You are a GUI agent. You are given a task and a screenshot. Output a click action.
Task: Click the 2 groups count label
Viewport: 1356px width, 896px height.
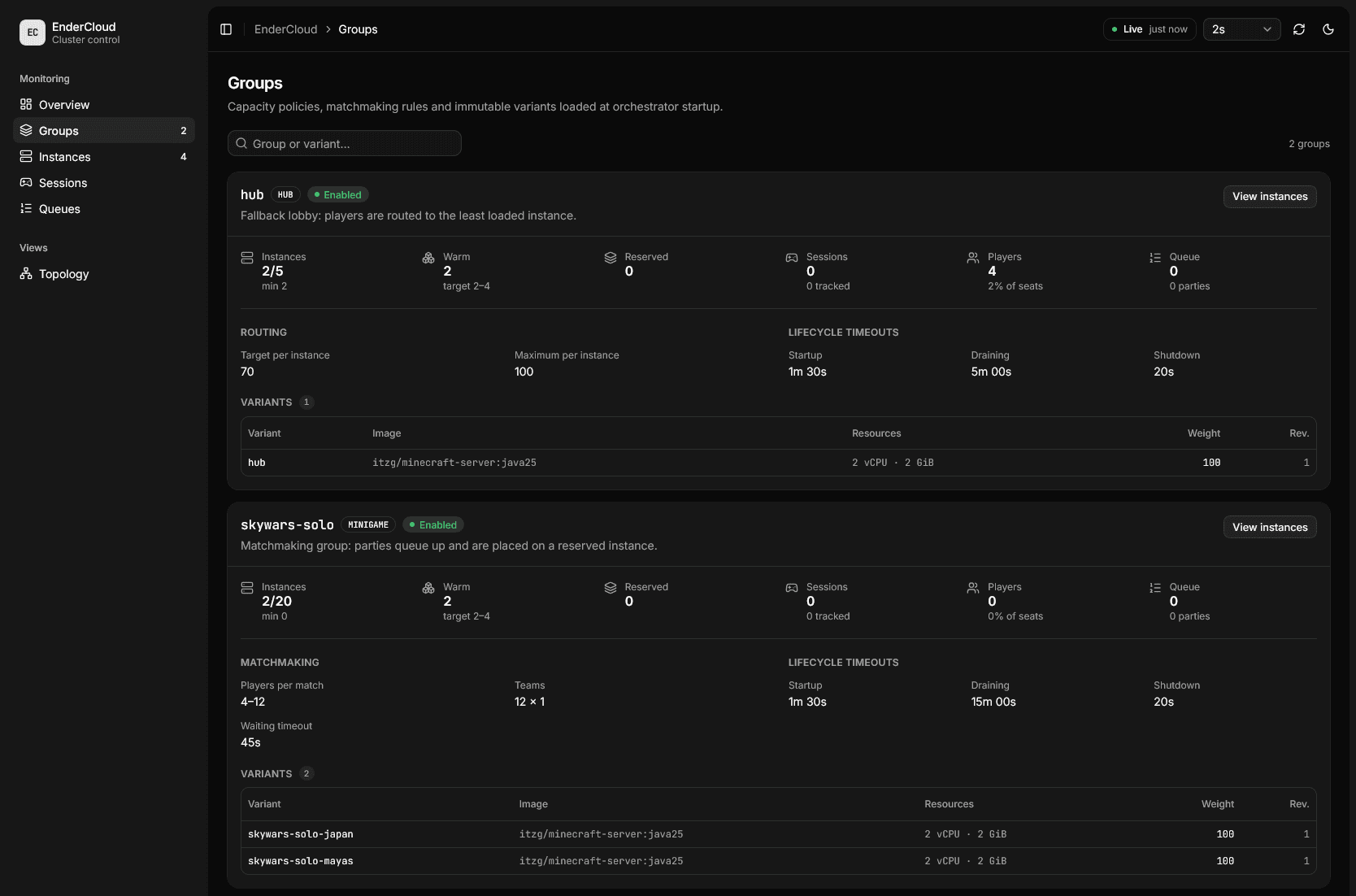[x=1309, y=144]
